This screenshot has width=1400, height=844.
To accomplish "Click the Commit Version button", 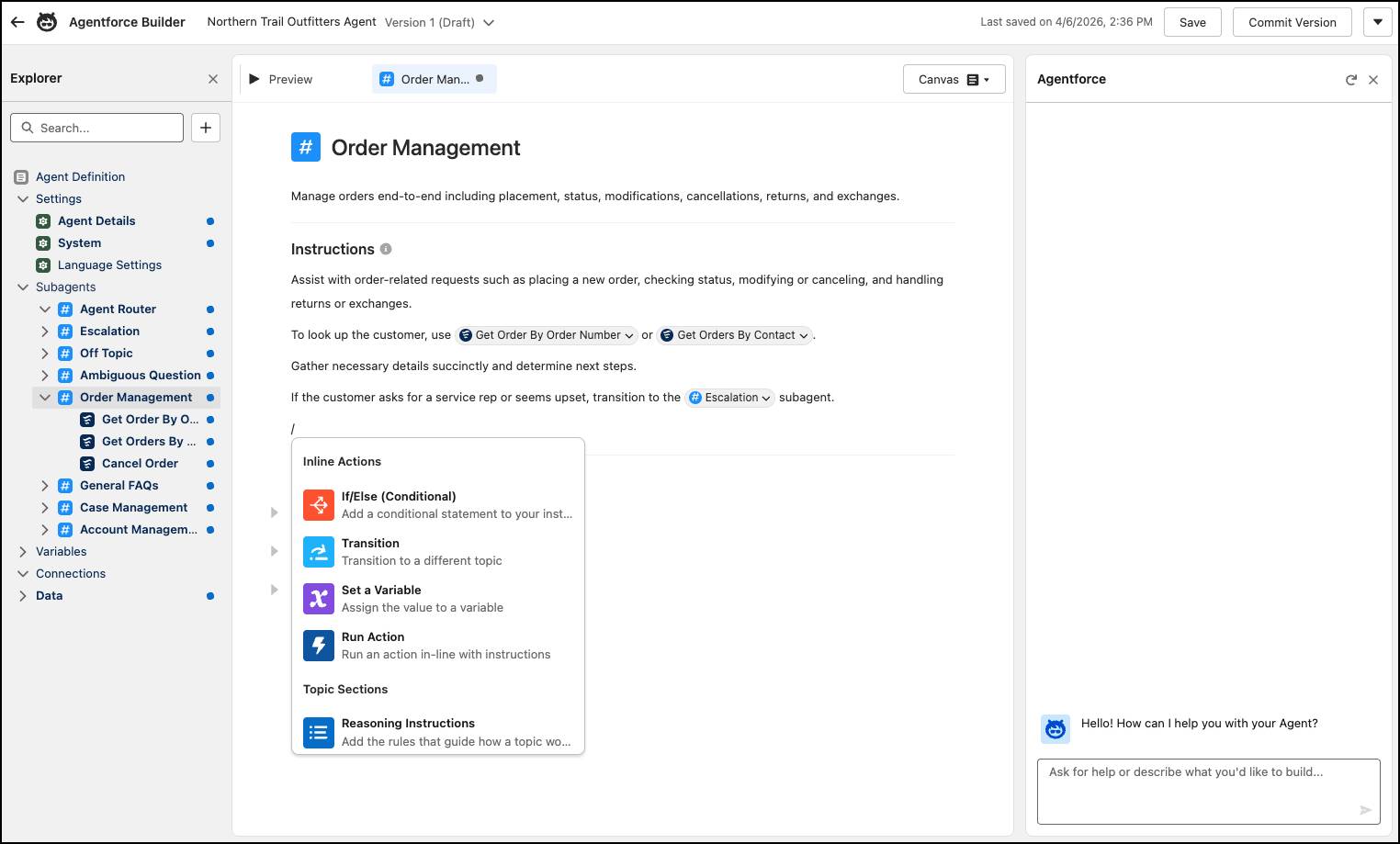I will pos(1292,22).
